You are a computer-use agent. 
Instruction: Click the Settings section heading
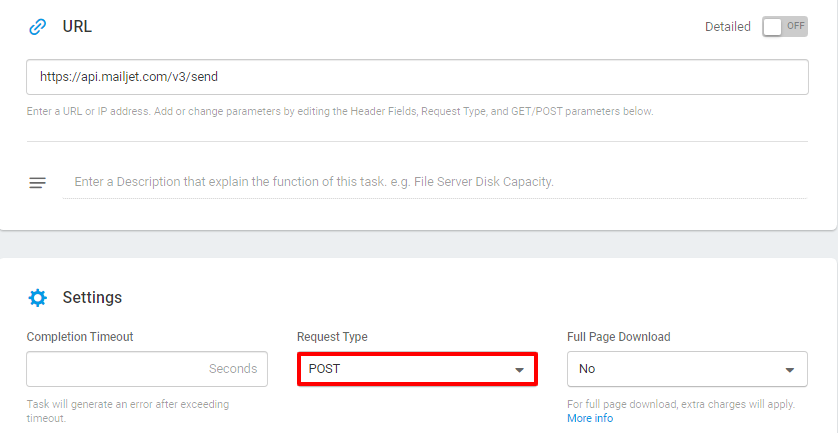pos(92,297)
